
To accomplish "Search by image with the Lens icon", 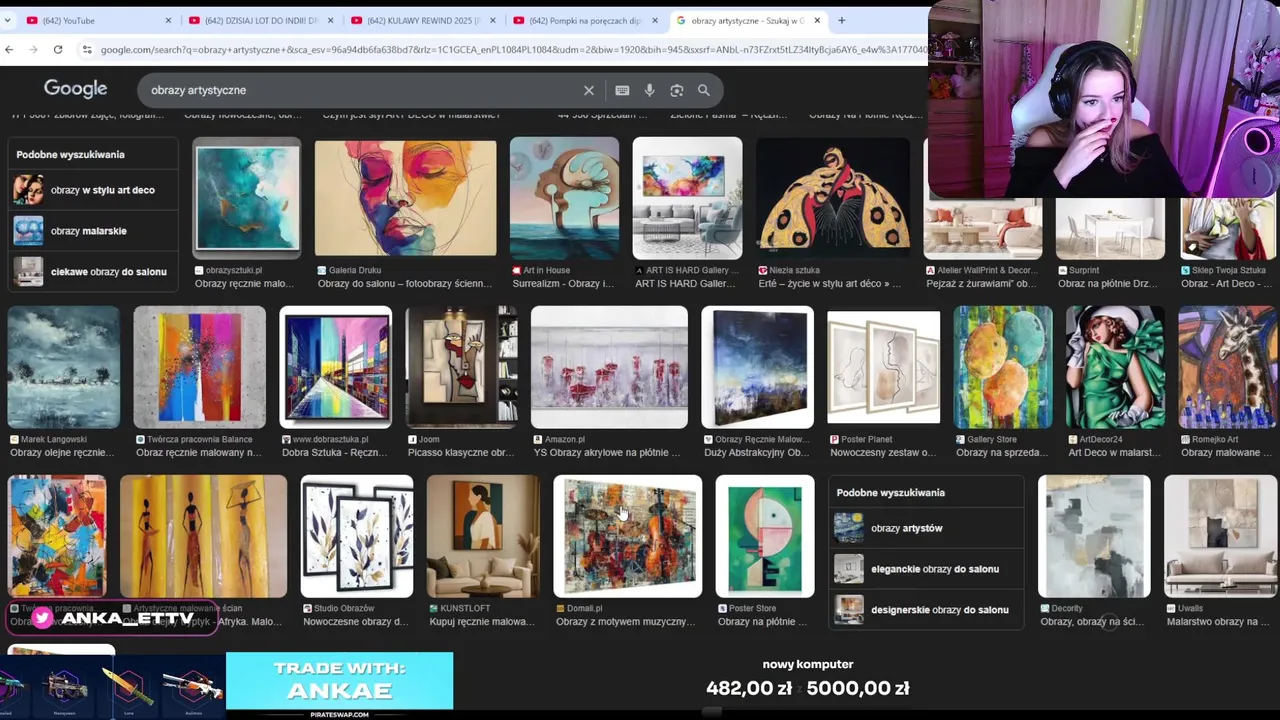I will coord(677,90).
